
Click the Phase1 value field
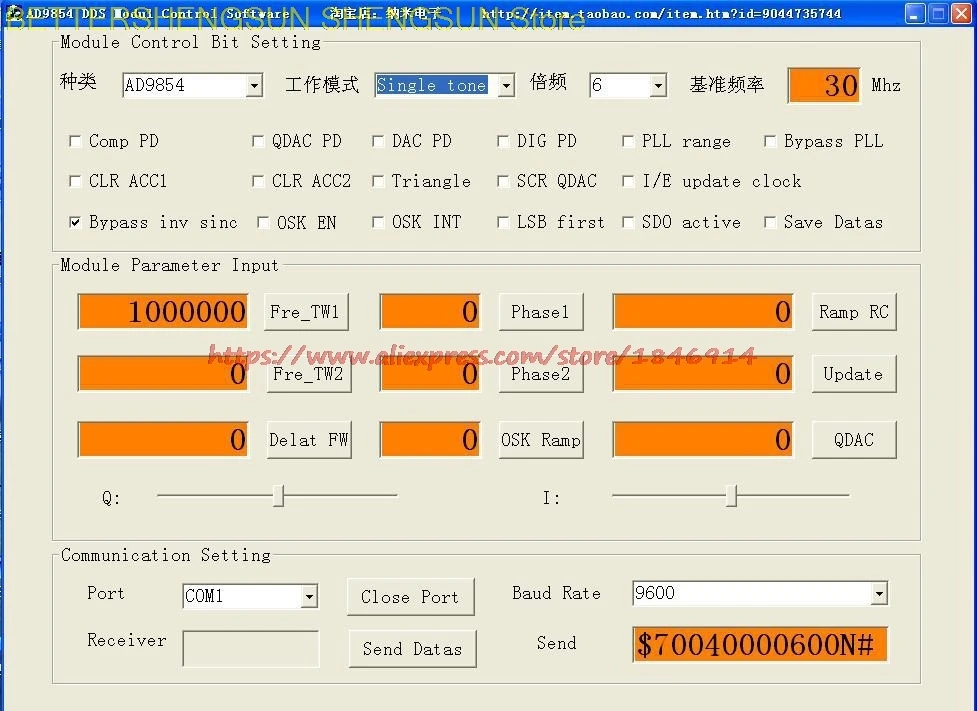[x=430, y=312]
